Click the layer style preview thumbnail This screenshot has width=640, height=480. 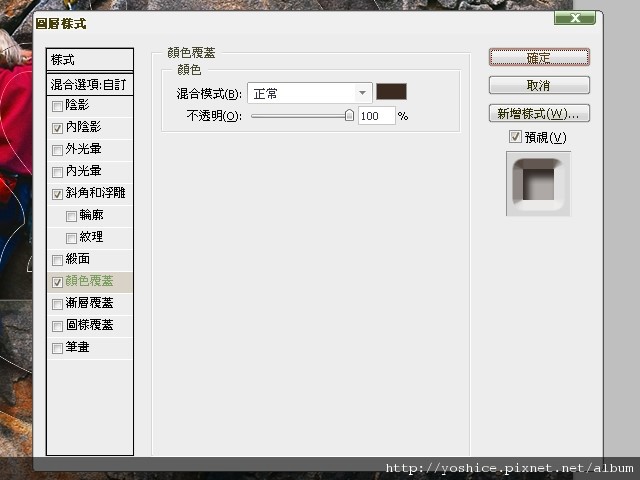(x=538, y=184)
